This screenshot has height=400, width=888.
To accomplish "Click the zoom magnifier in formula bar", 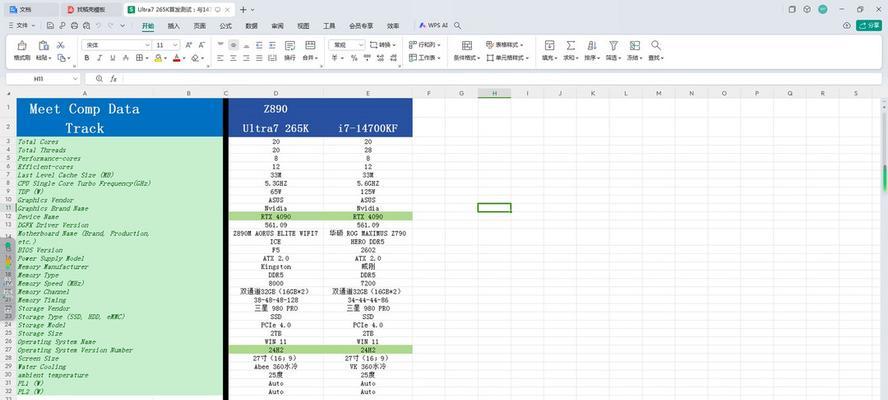I will click(x=99, y=79).
